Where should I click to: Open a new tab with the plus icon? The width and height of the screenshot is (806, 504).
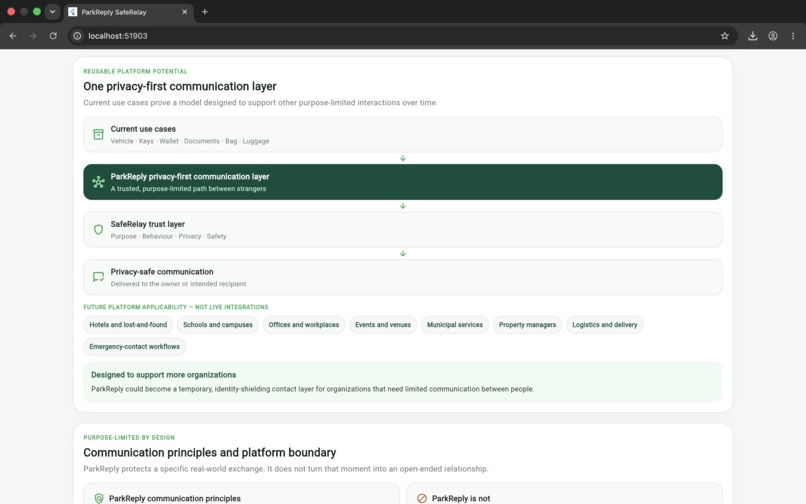pyautogui.click(x=205, y=12)
